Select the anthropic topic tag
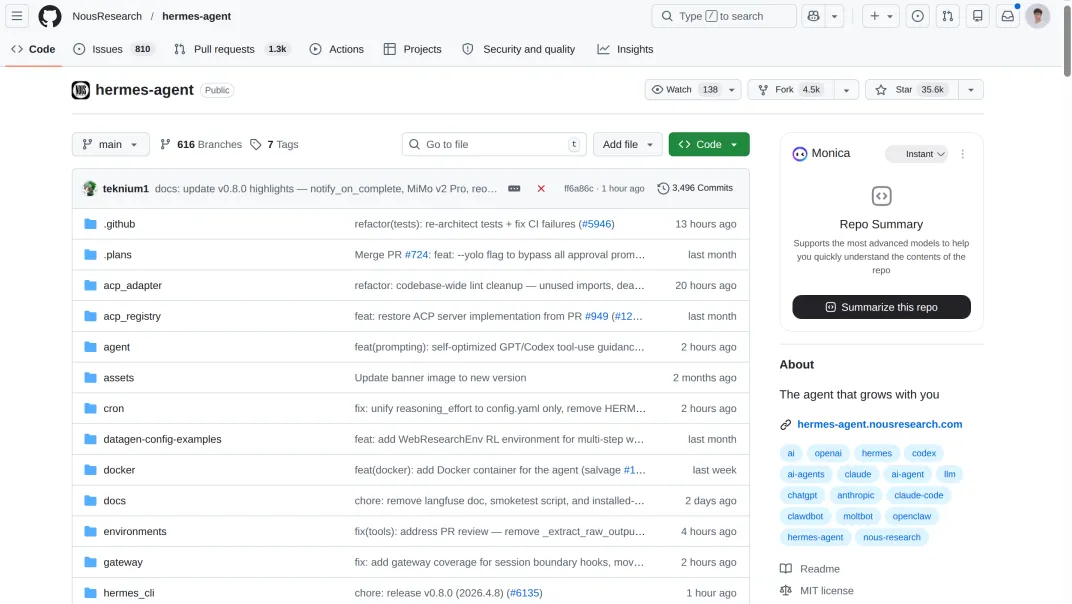1072x604 pixels. 855,495
